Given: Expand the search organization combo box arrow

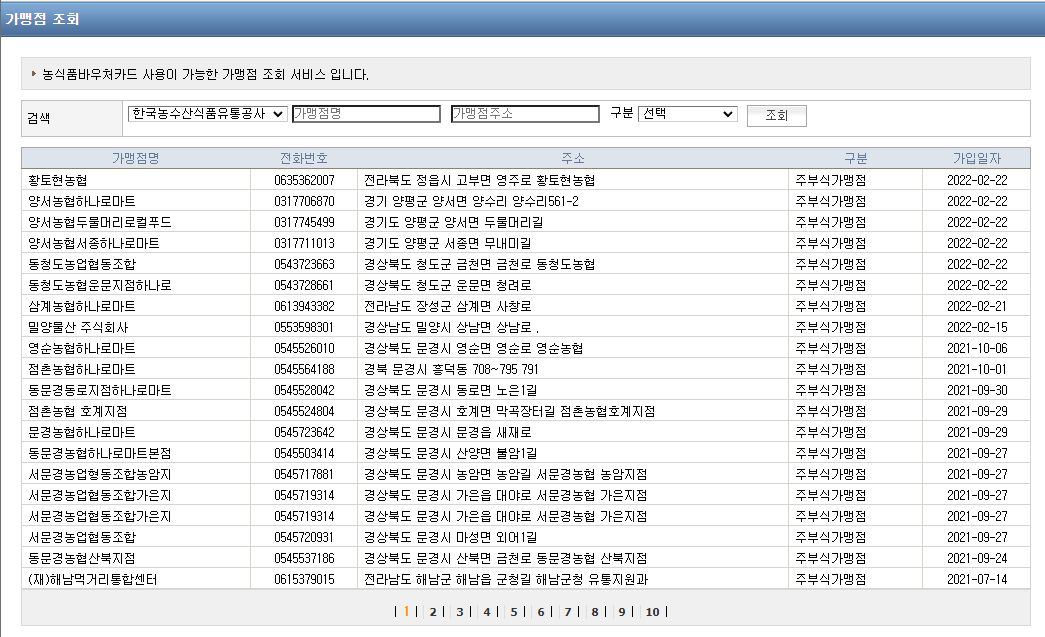Looking at the screenshot, I should coord(278,114).
